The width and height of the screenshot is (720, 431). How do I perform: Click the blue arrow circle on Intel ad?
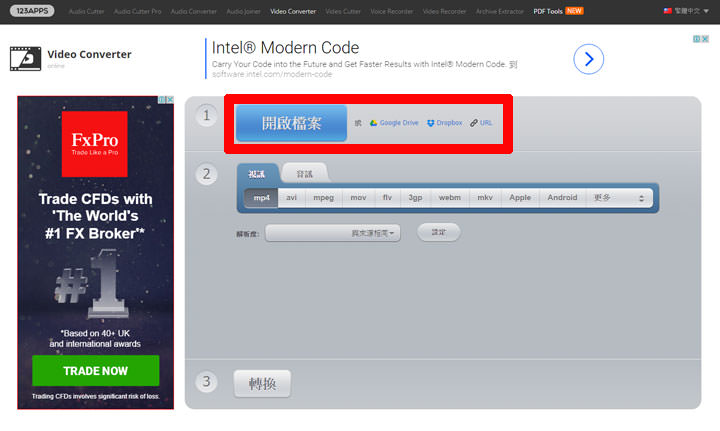(588, 59)
